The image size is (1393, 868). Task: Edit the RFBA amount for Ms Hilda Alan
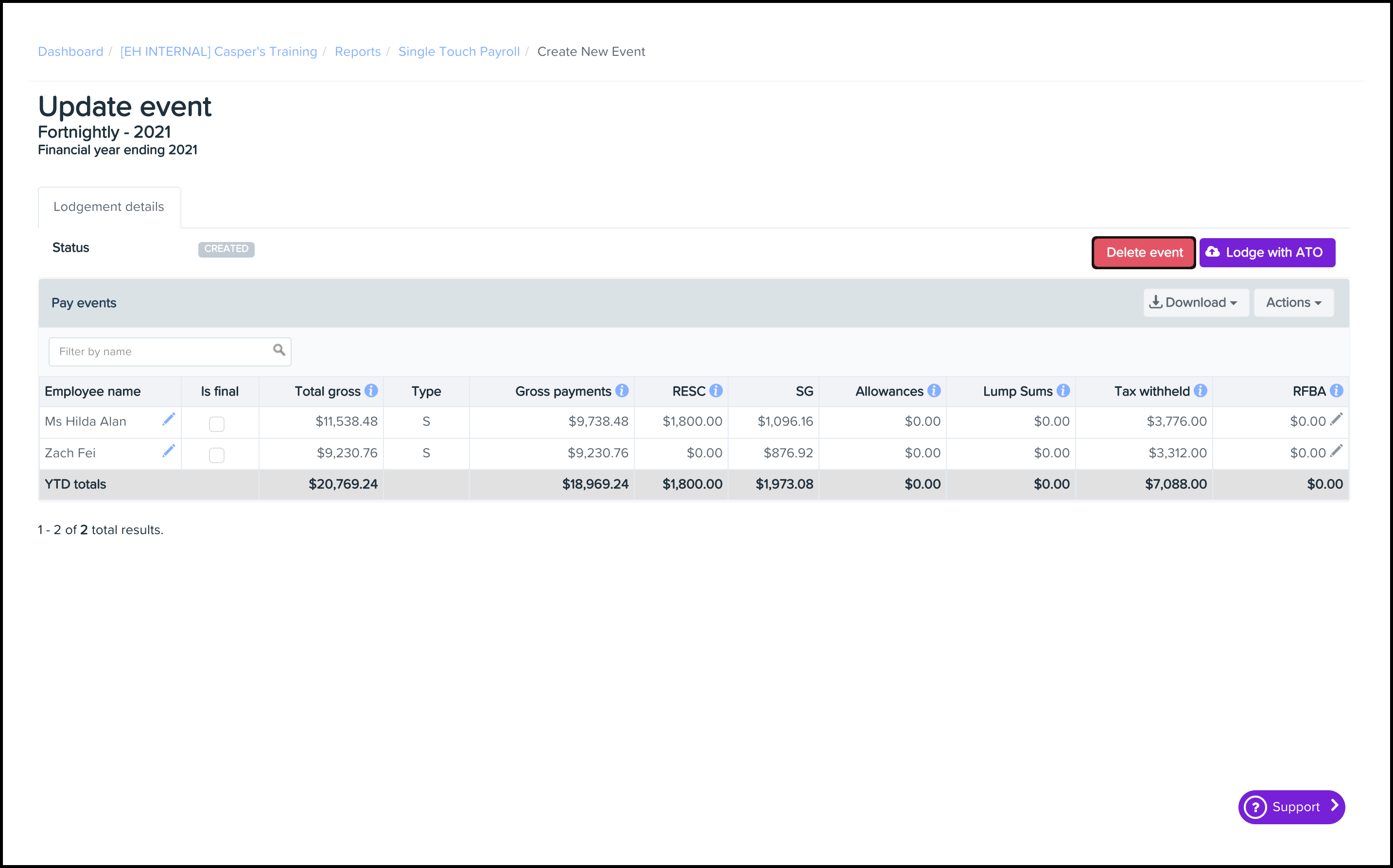click(x=1336, y=419)
